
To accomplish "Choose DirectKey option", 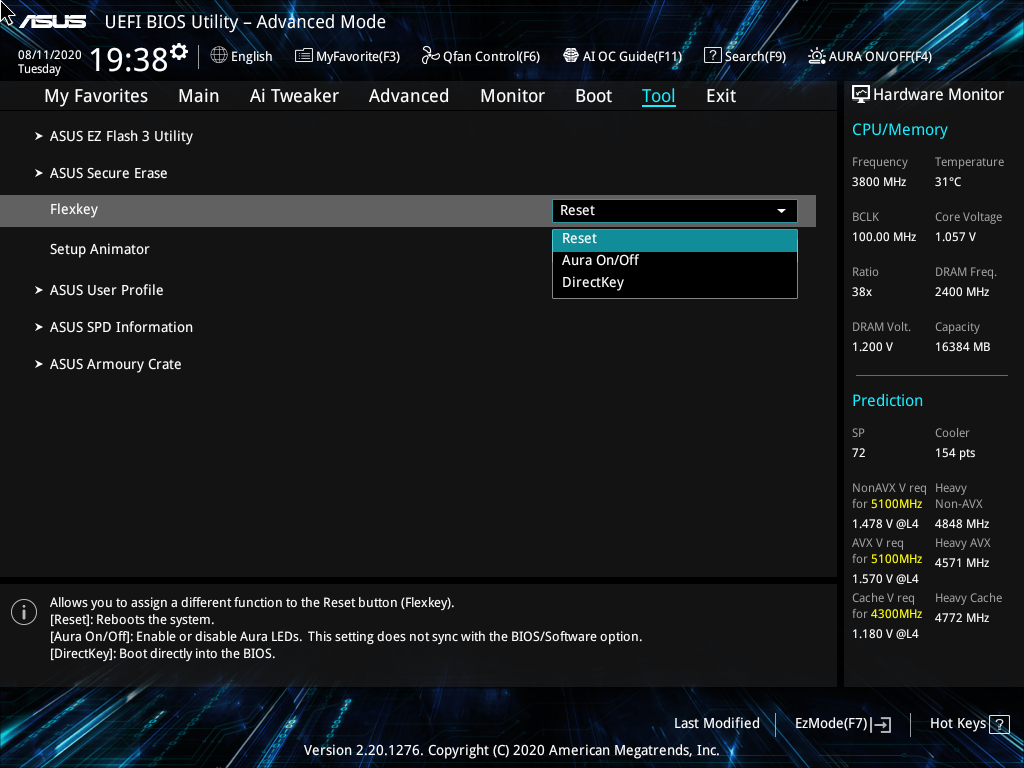I will click(675, 283).
